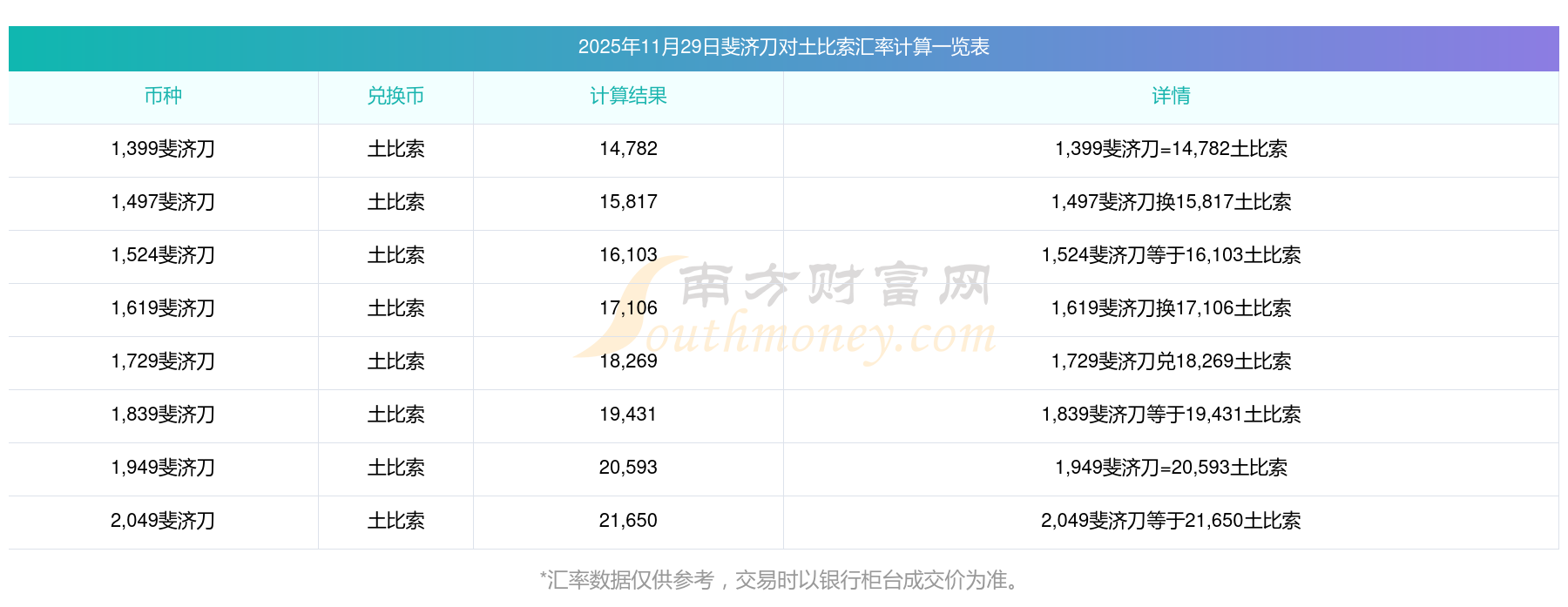Select the 17,106 result value
1568x607 pixels.
pyautogui.click(x=628, y=308)
